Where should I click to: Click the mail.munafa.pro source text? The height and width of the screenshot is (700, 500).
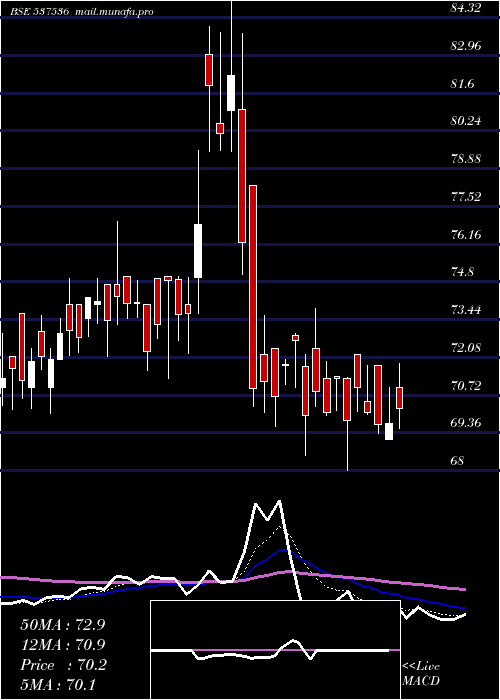click(113, 12)
